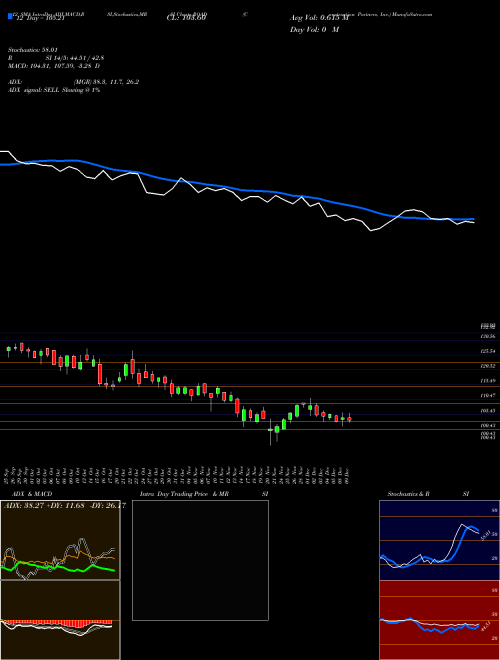The image size is (500, 660).
Task: Select the 'Avg Vol: 0.615 M' label
Action: pyautogui.click(x=319, y=18)
